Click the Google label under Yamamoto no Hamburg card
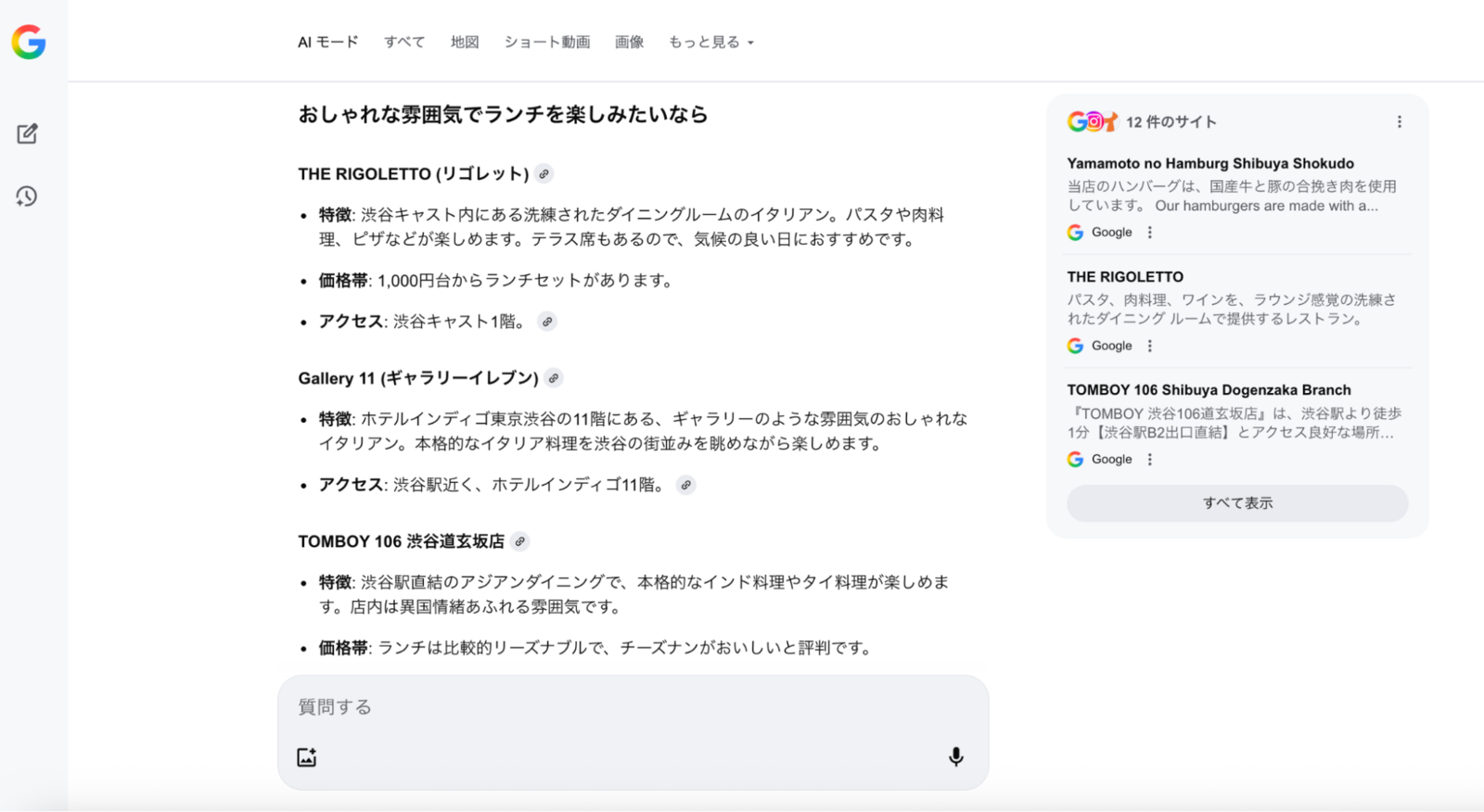This screenshot has height=812, width=1484. click(1112, 233)
